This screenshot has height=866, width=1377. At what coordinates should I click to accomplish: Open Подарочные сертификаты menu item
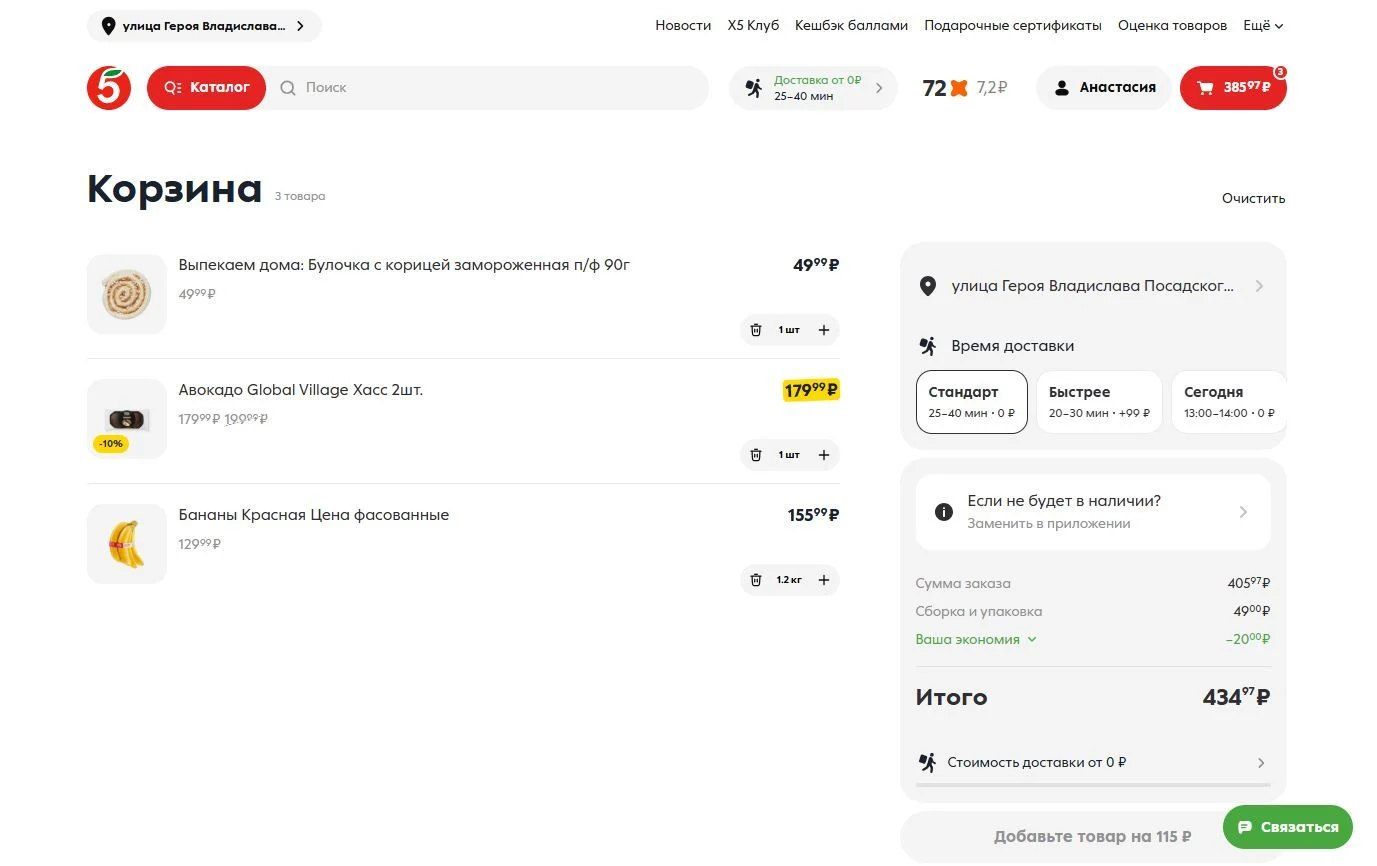pyautogui.click(x=1013, y=26)
